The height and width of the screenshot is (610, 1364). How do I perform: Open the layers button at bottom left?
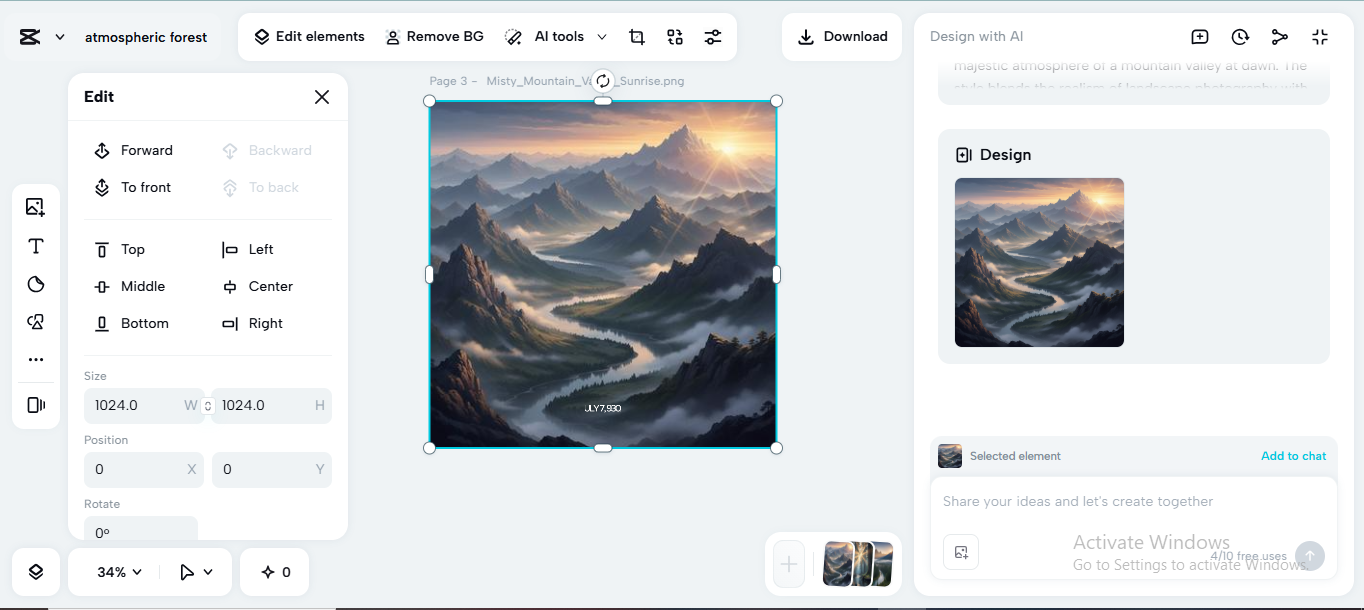36,572
